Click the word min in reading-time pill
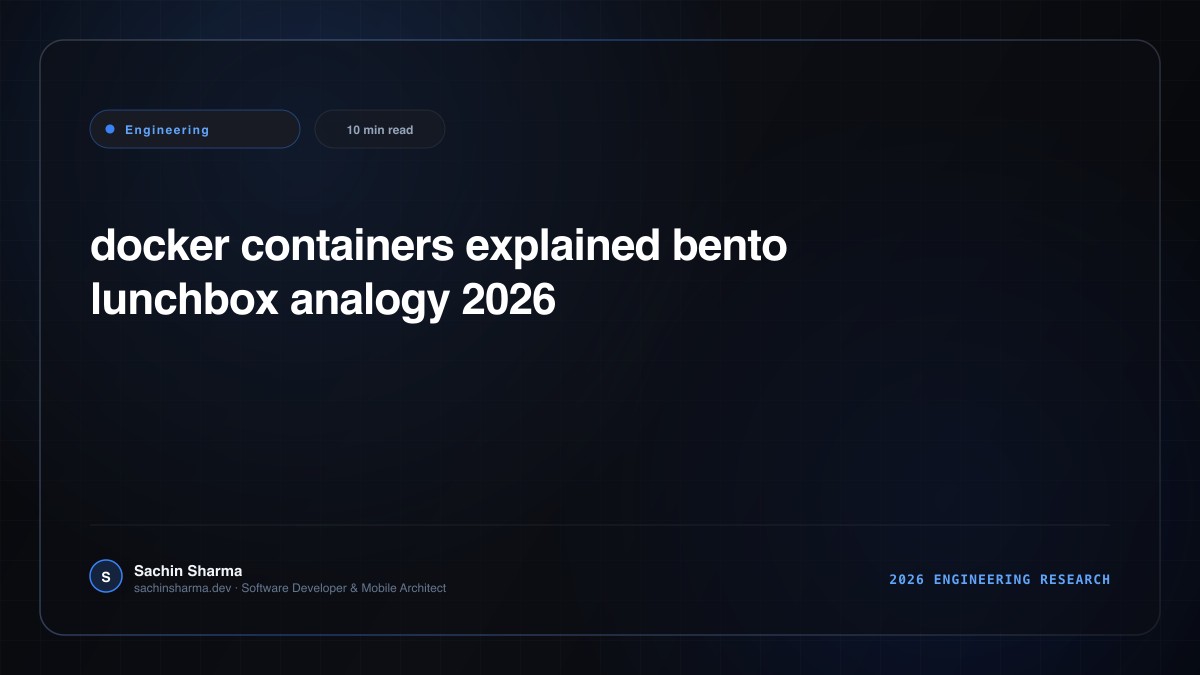 coord(373,130)
